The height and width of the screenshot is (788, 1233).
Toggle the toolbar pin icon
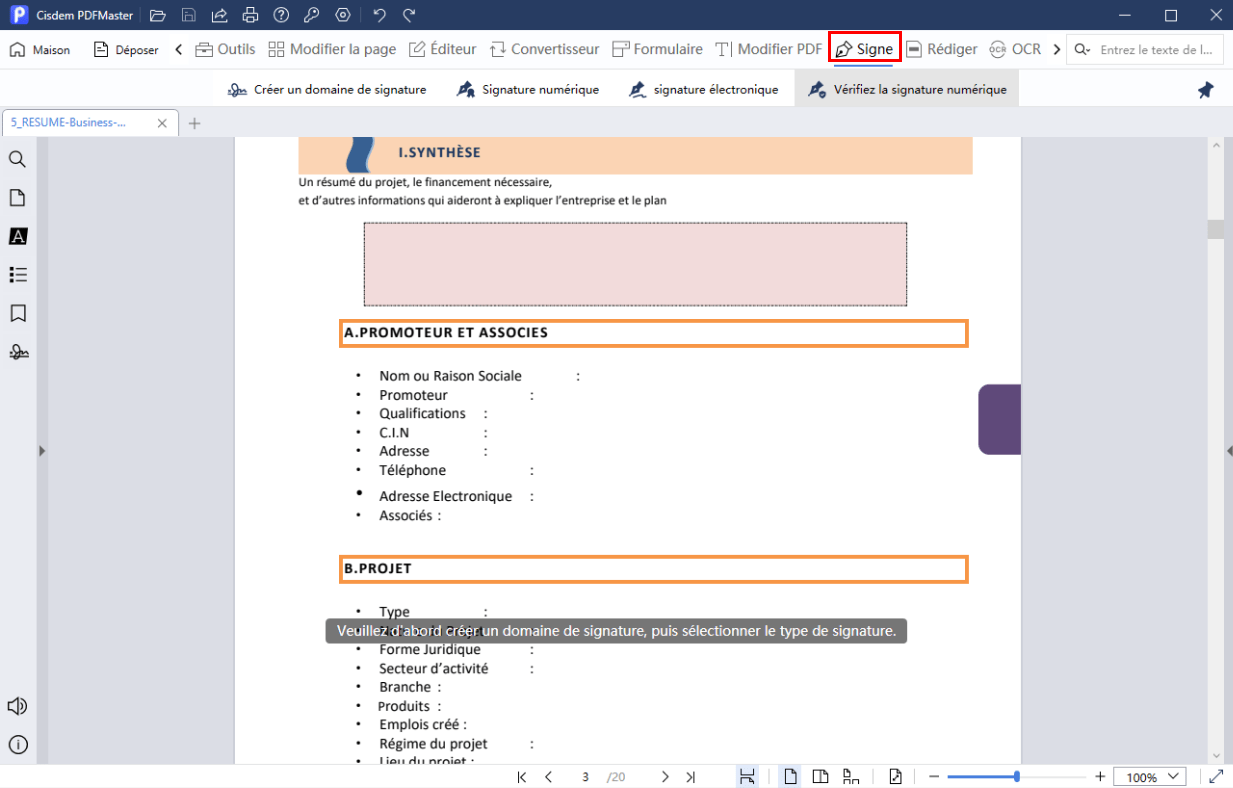point(1206,90)
